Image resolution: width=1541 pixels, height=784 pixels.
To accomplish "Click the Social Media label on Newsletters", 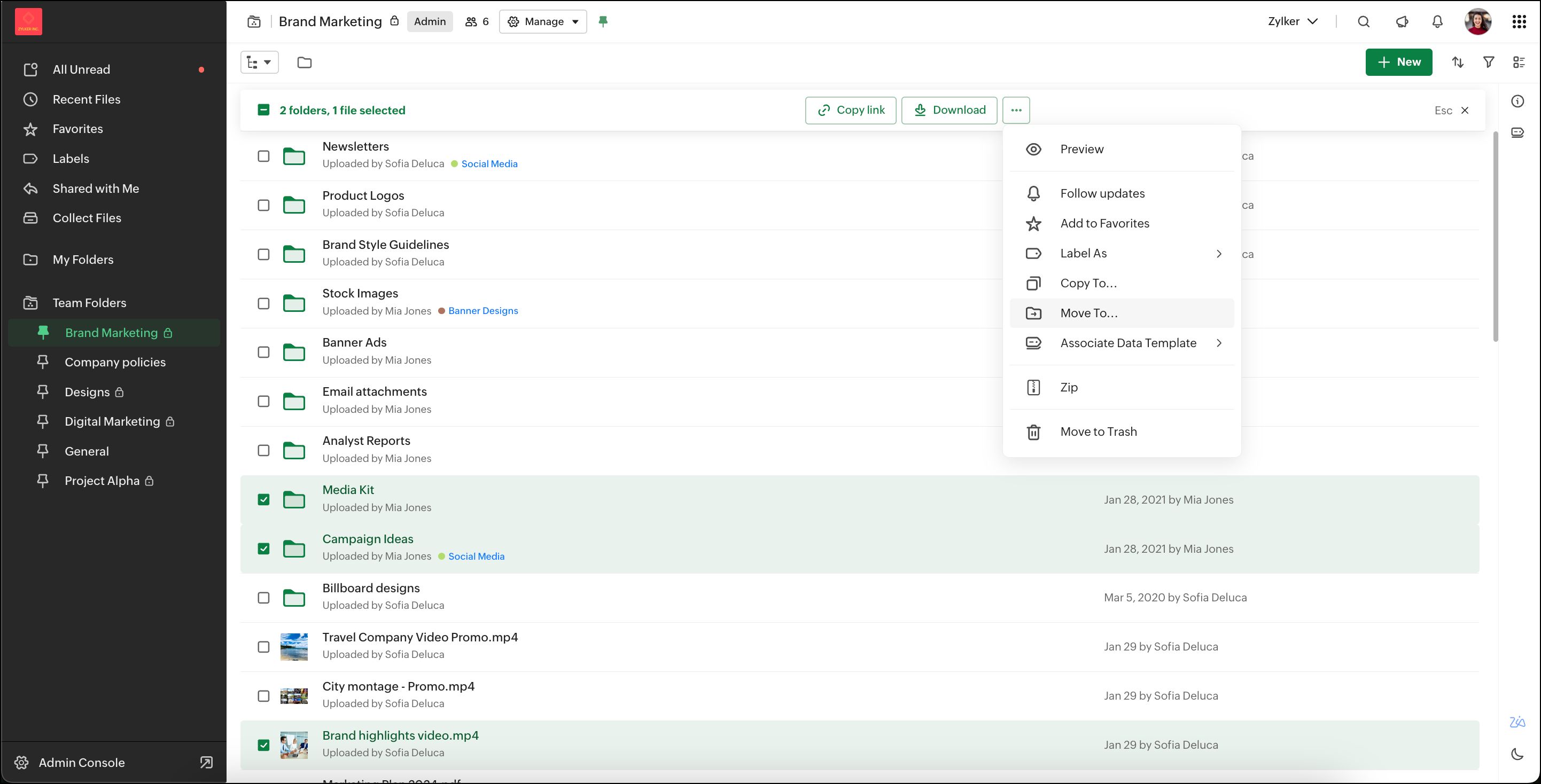I will [489, 164].
